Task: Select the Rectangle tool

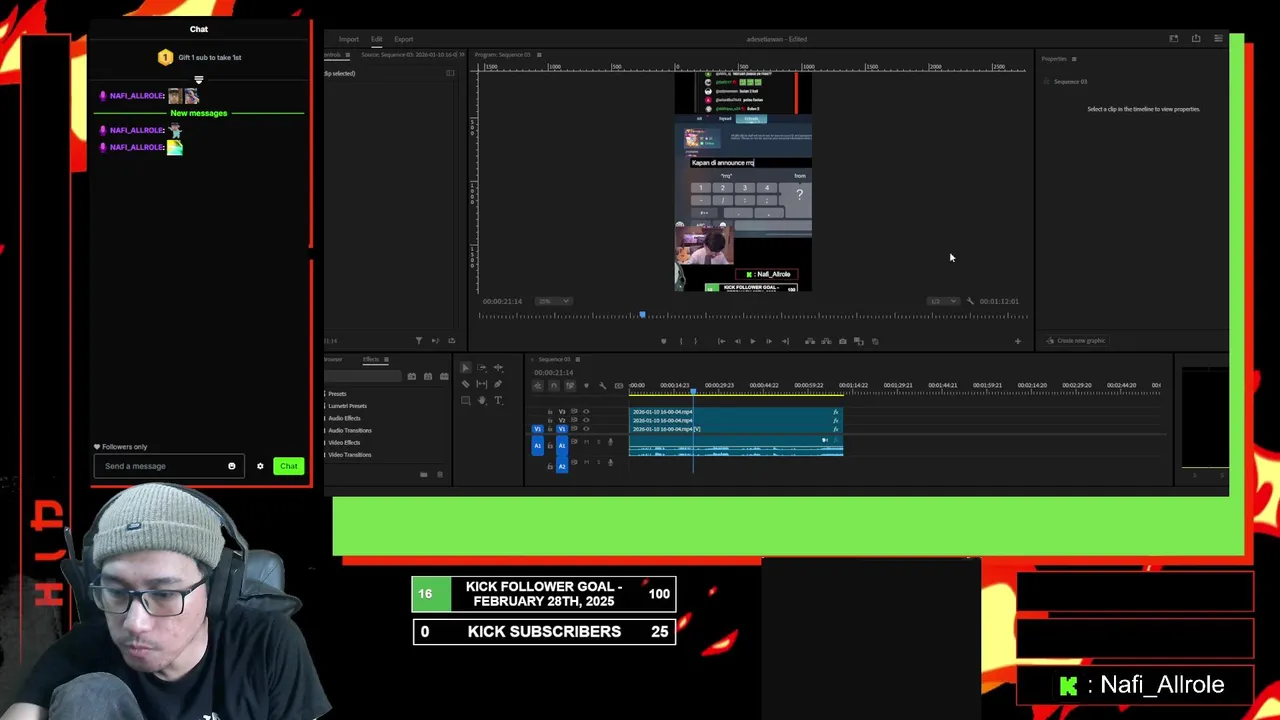Action: (x=466, y=400)
